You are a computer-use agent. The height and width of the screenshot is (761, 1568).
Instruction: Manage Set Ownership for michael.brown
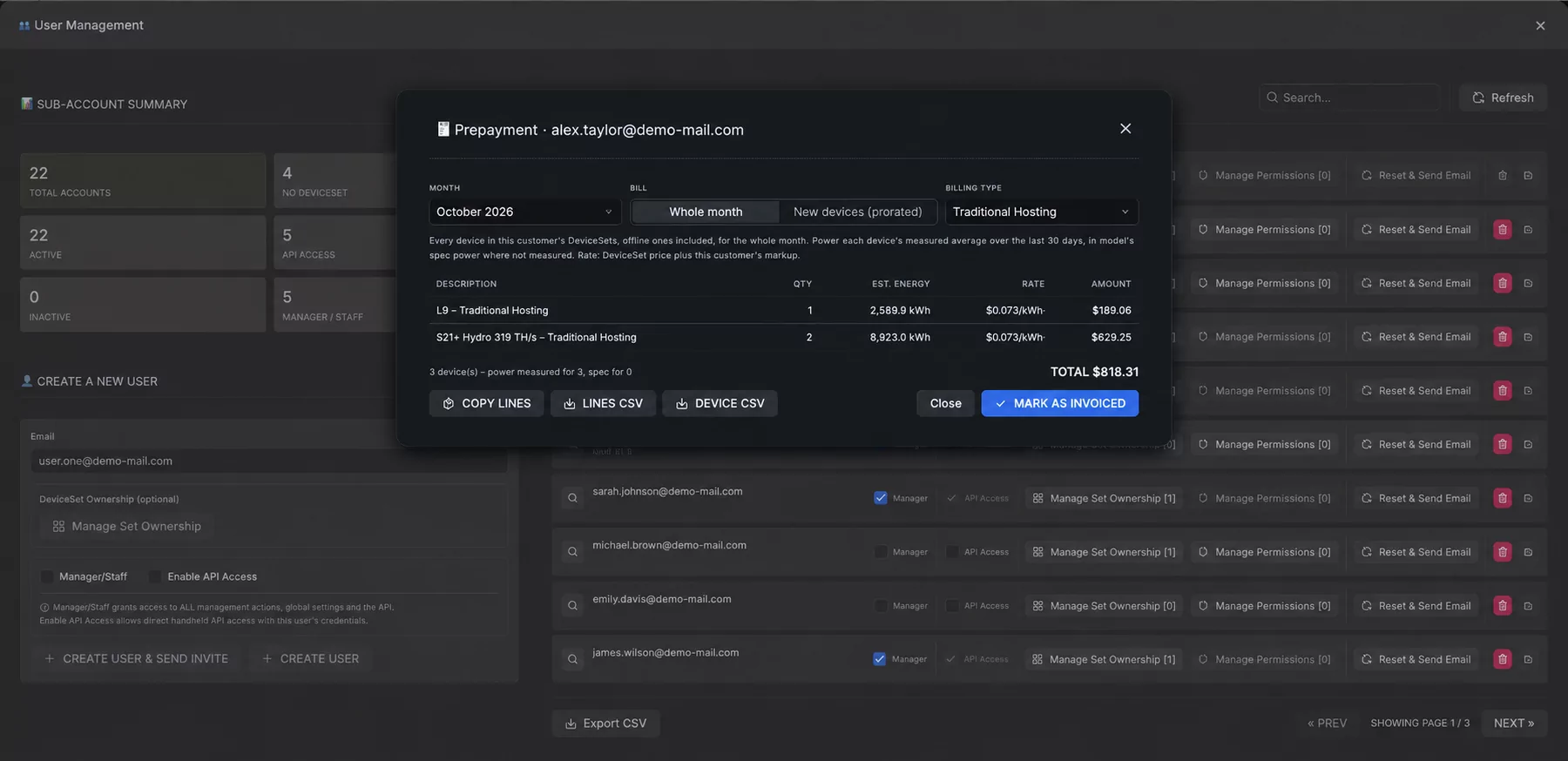pos(1104,552)
